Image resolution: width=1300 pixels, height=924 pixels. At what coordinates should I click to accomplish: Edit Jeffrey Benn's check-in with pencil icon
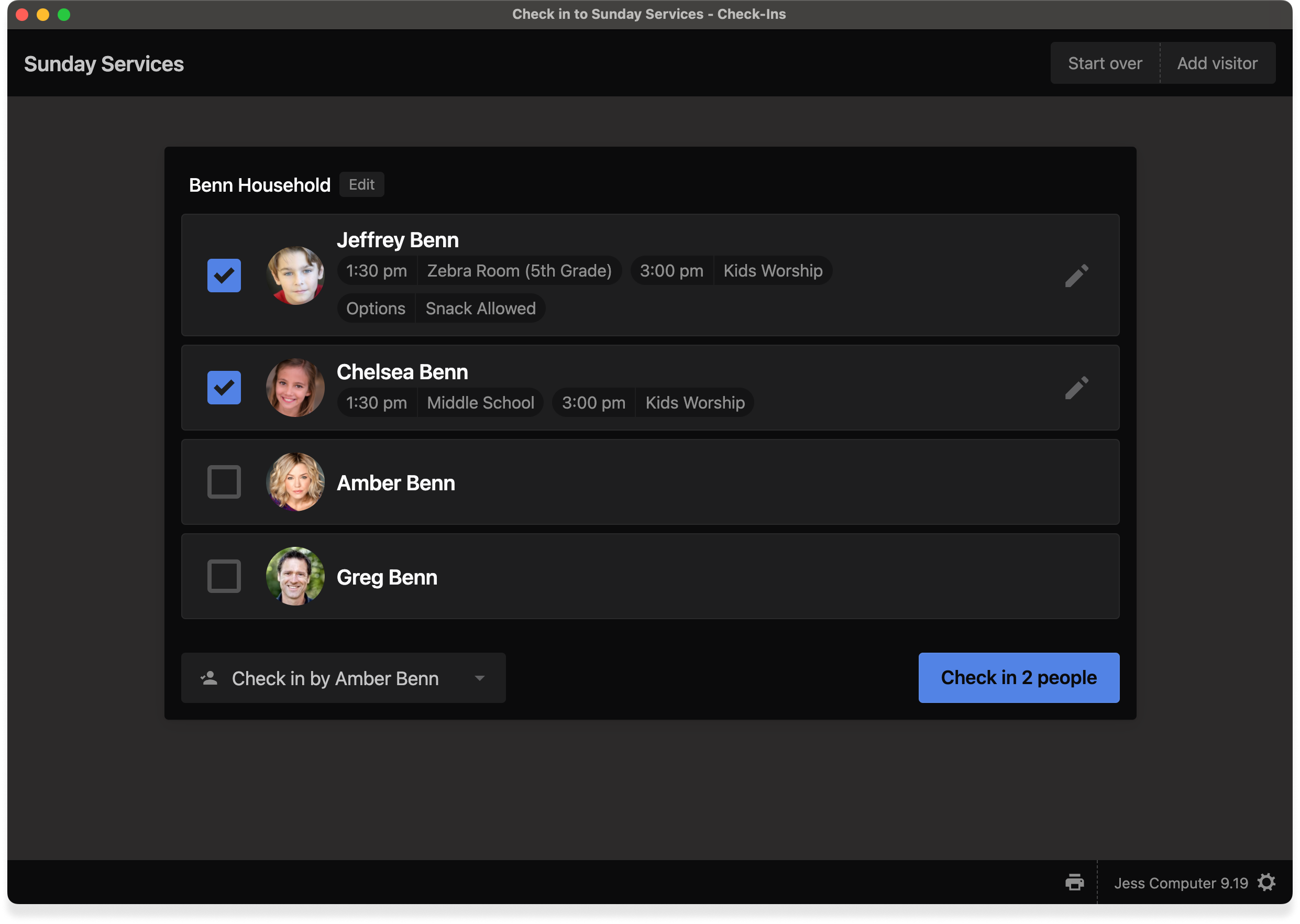click(x=1077, y=276)
